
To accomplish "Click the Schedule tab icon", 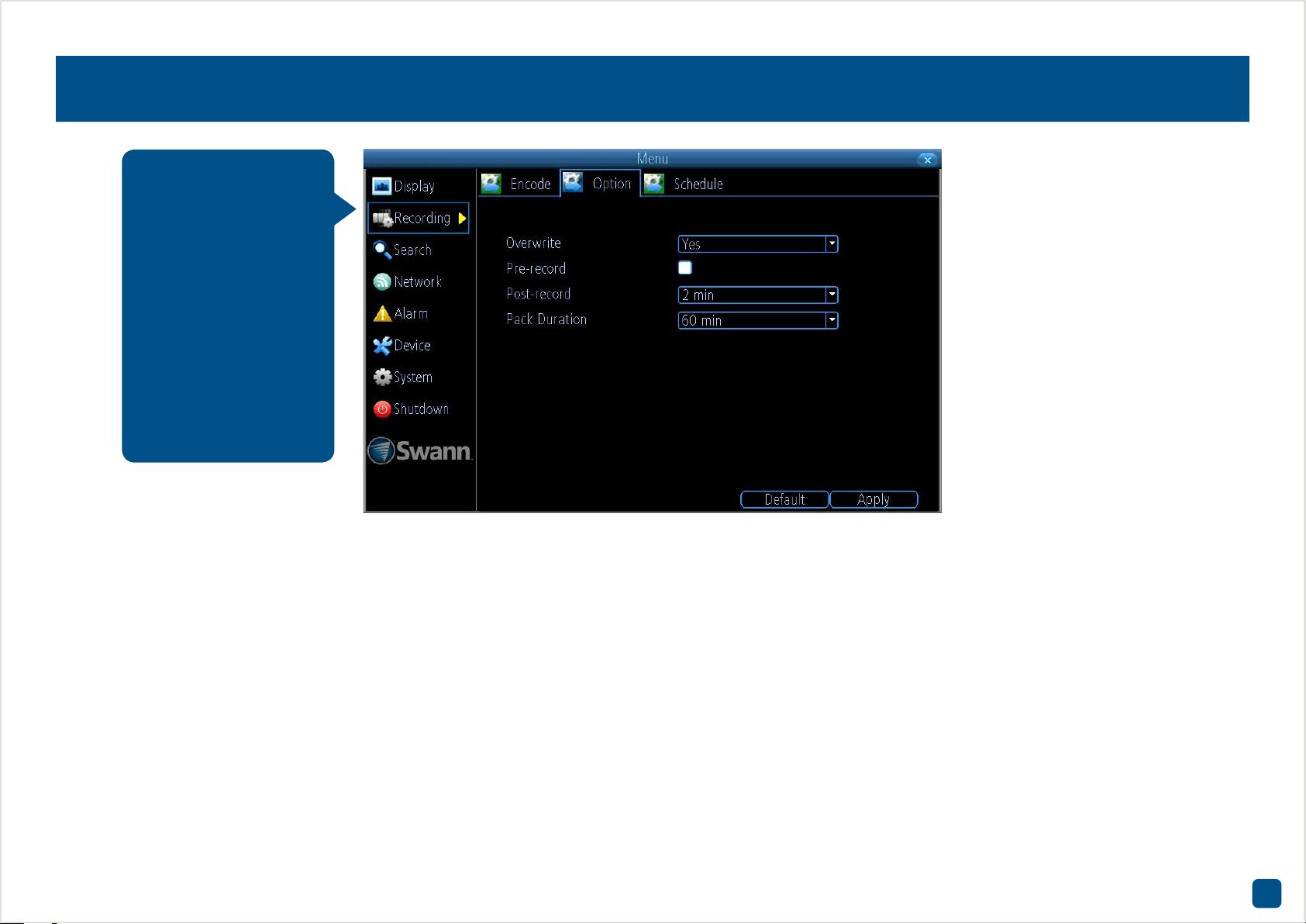I will pos(654,184).
